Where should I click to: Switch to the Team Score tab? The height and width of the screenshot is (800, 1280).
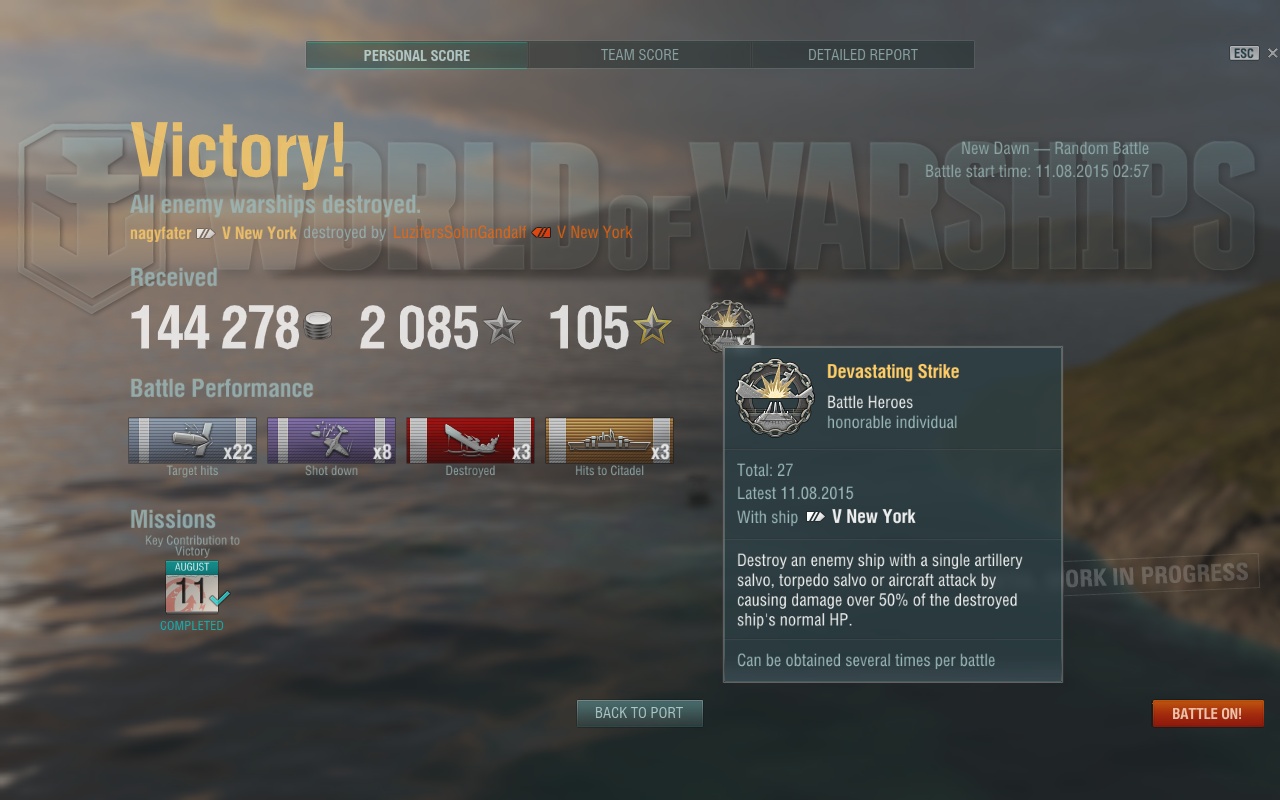[x=640, y=55]
